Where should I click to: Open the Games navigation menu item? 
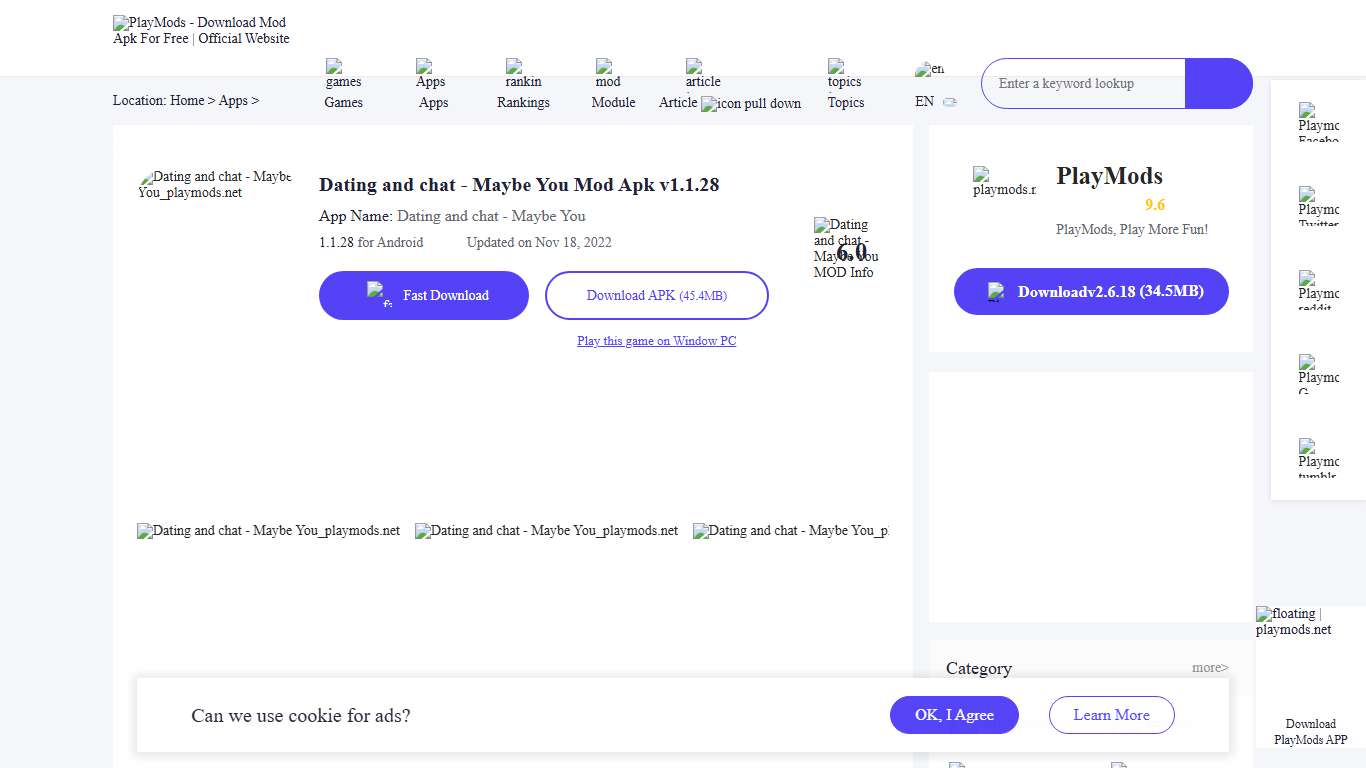(x=343, y=86)
